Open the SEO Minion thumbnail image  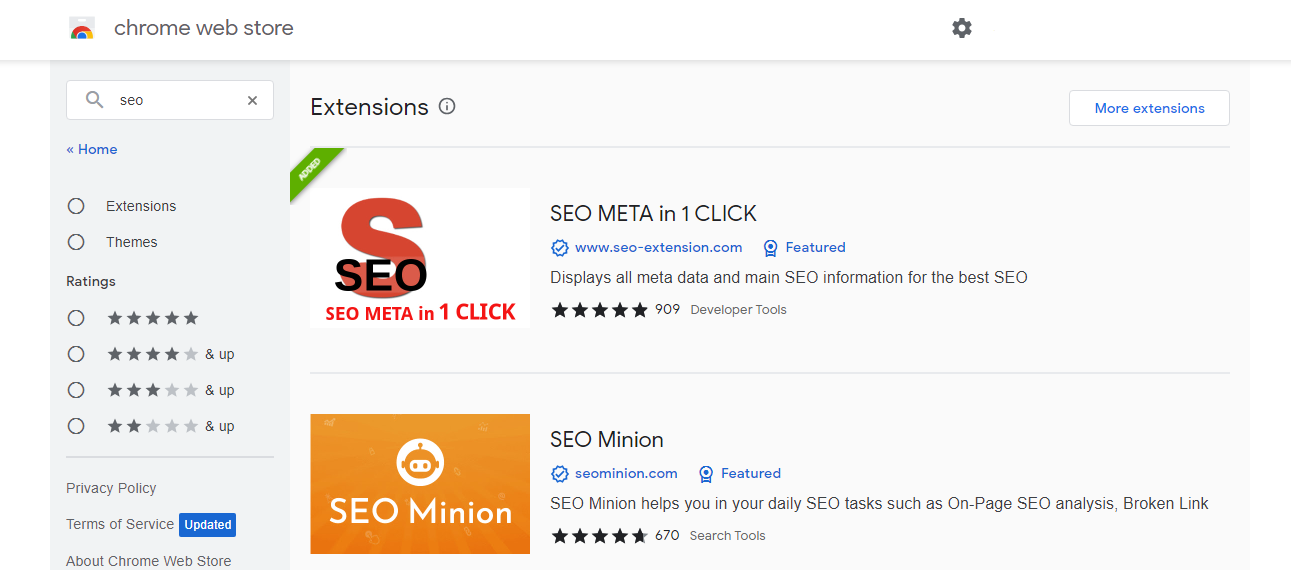pyautogui.click(x=420, y=484)
